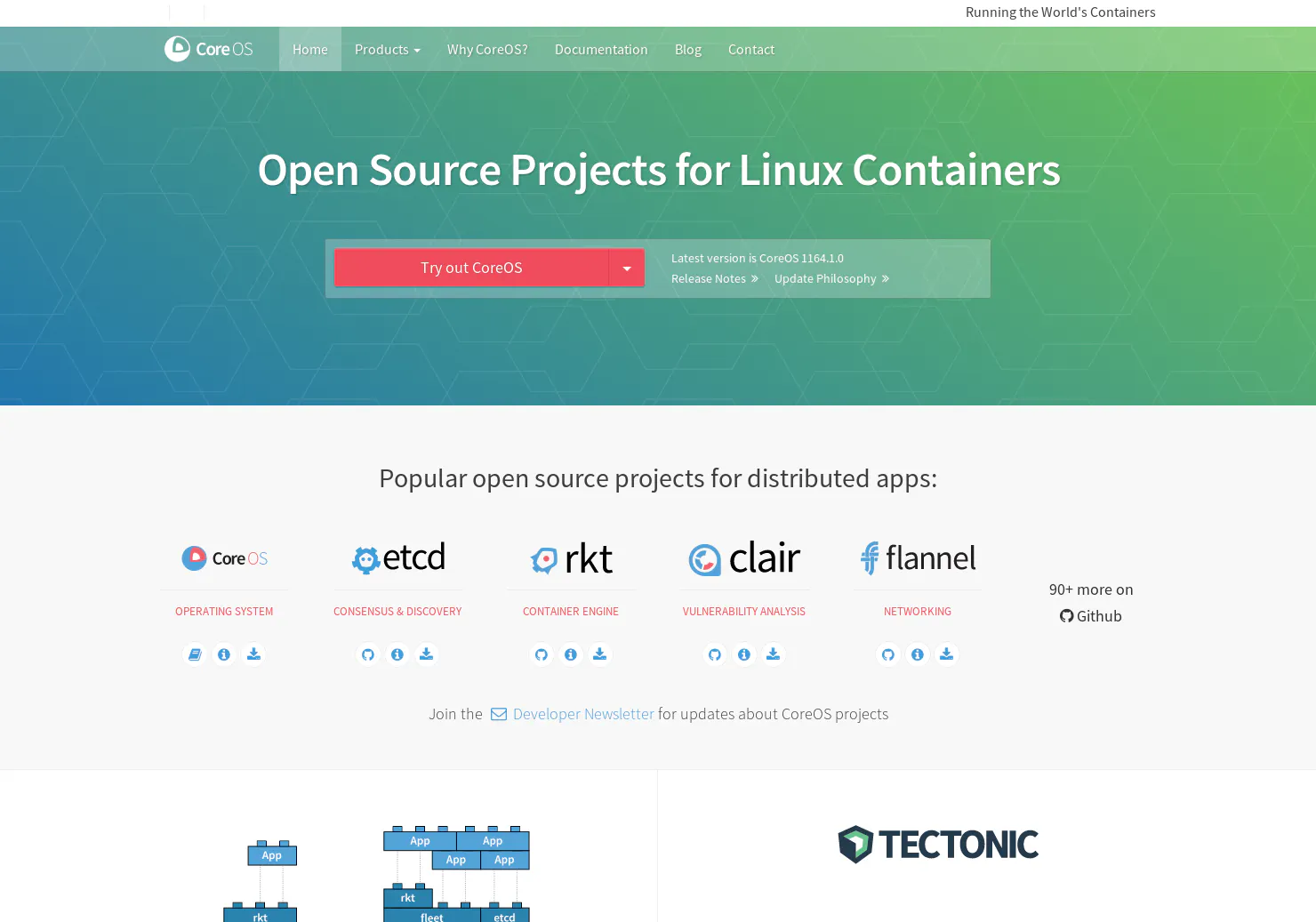Click the CONSENSUS & DISCOVERY label
The width and height of the screenshot is (1316, 922).
(x=397, y=612)
